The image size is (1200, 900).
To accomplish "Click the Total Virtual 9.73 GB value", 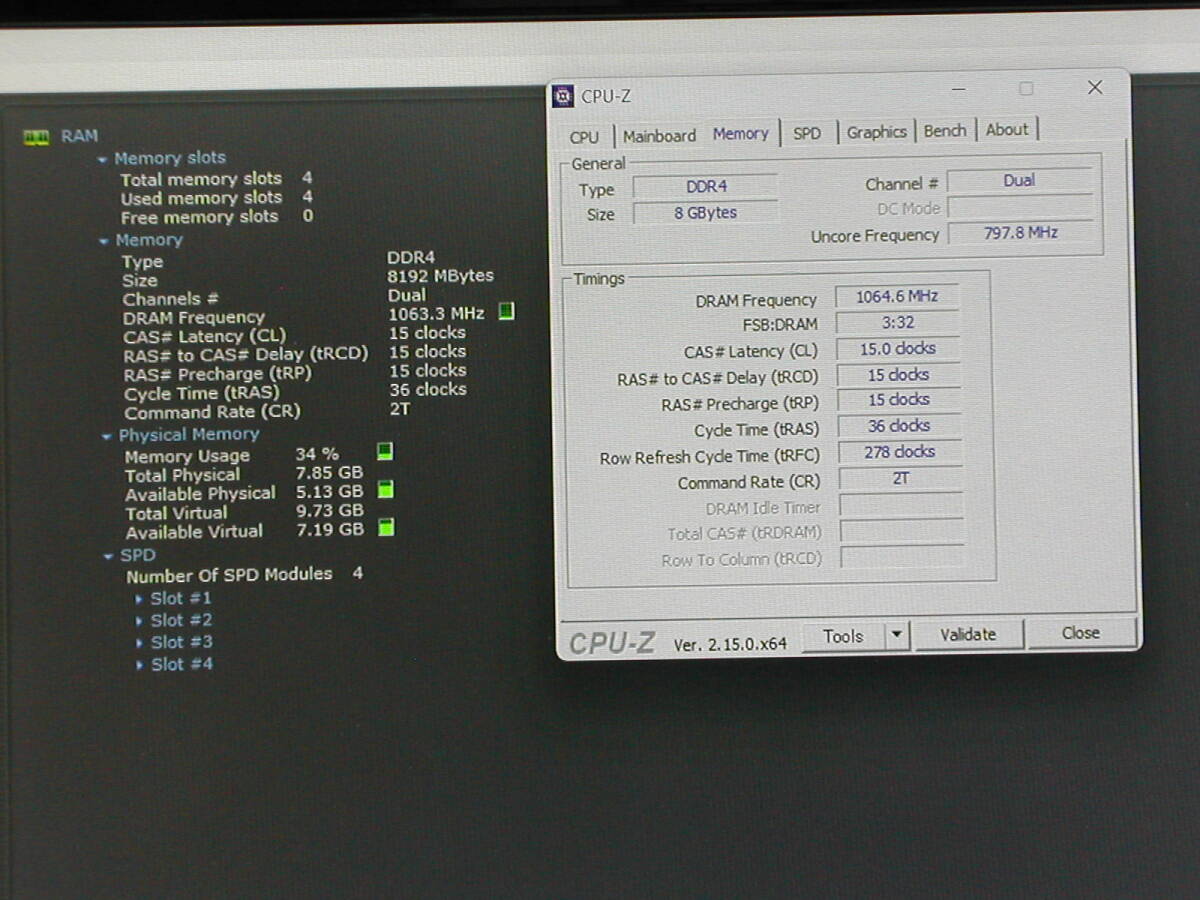I will tap(329, 511).
